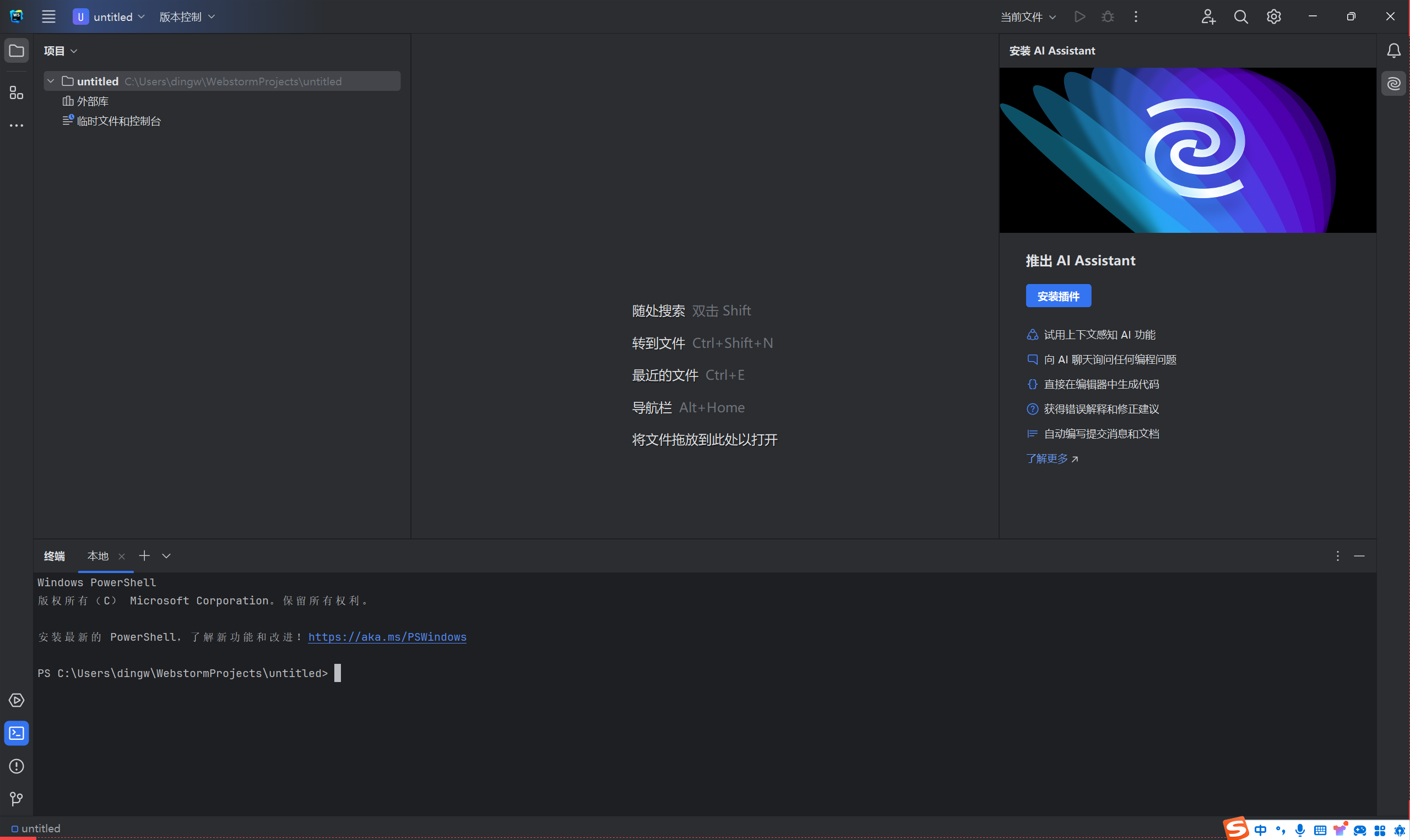The image size is (1410, 840).
Task: Add a new terminal tab
Action: 144,556
